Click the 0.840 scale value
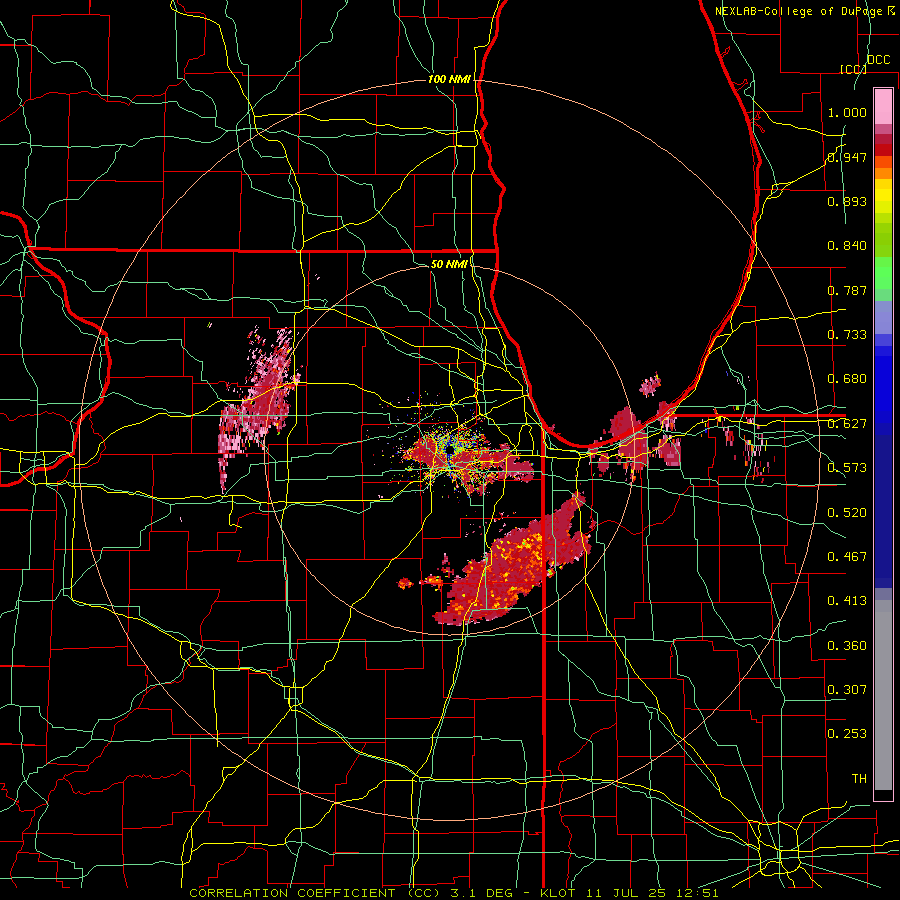Viewport: 900px width, 900px height. [x=847, y=246]
